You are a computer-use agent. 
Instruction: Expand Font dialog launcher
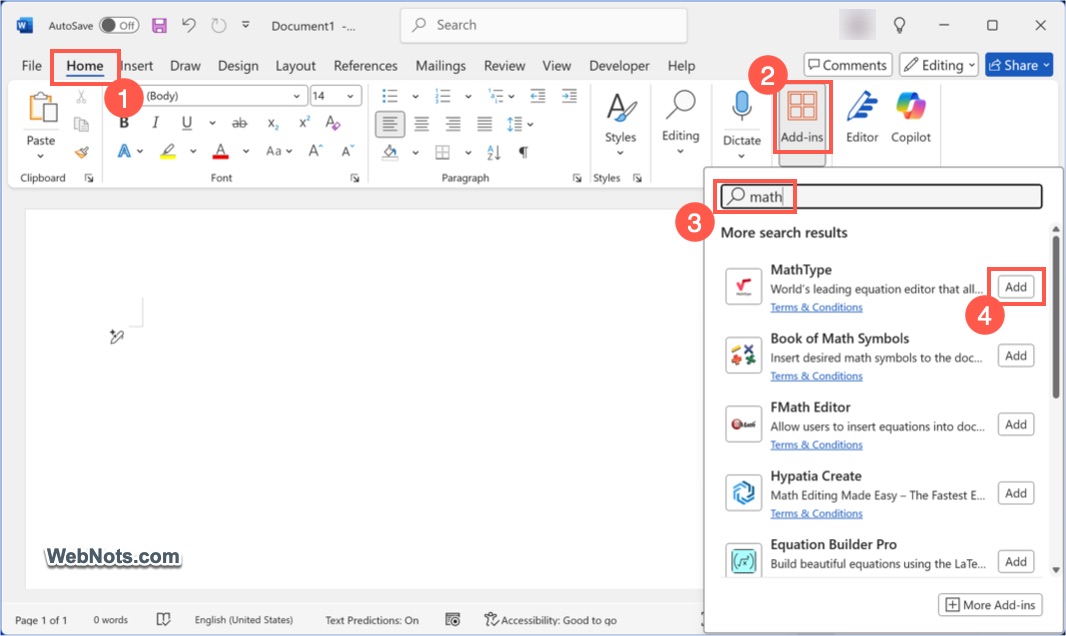tap(355, 178)
